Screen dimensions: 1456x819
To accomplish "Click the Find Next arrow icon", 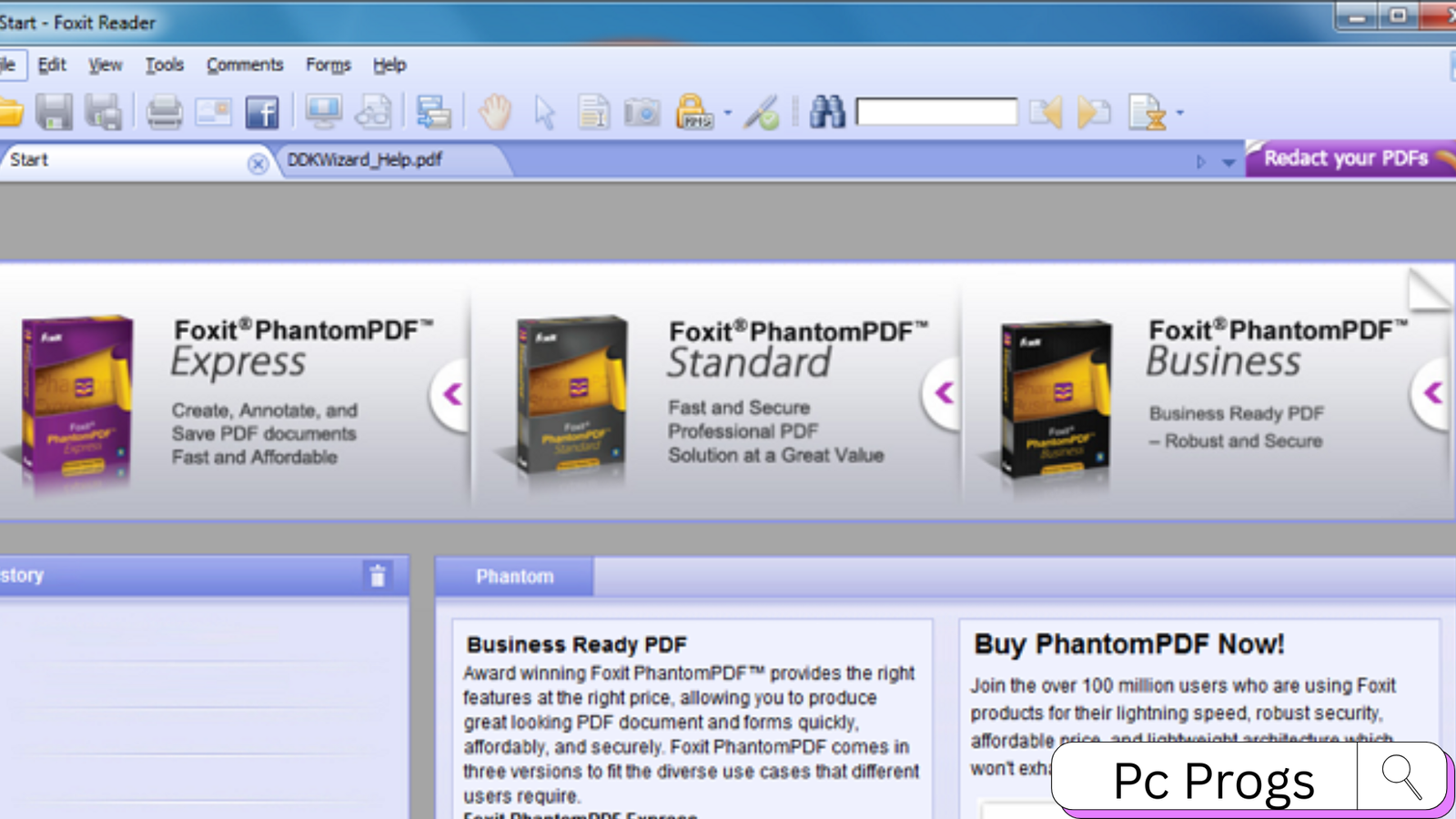I will click(1094, 112).
